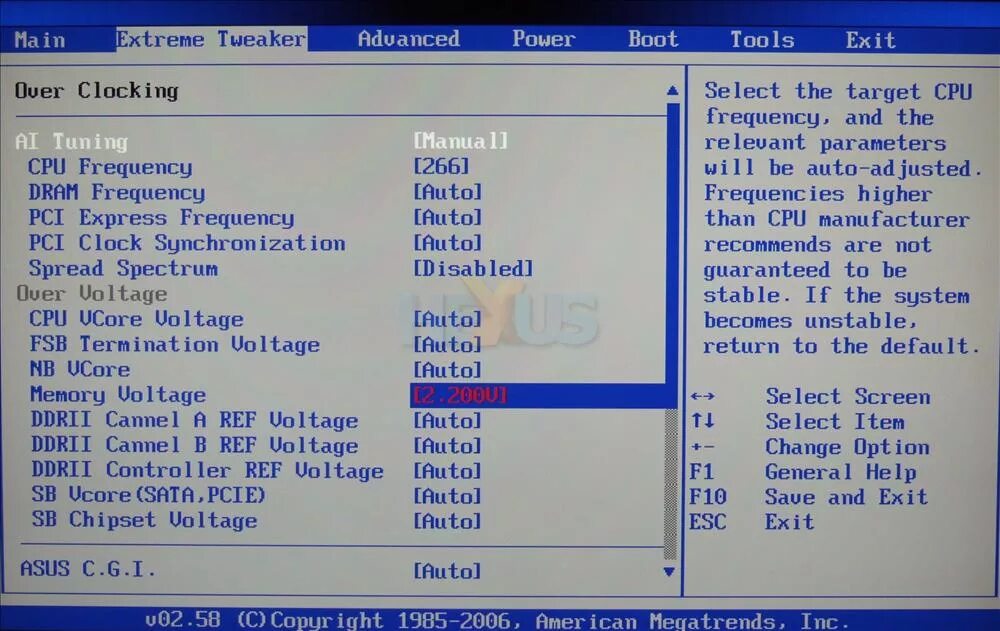
Task: Open DDRII Controller REF [Auto] value
Action: [448, 471]
